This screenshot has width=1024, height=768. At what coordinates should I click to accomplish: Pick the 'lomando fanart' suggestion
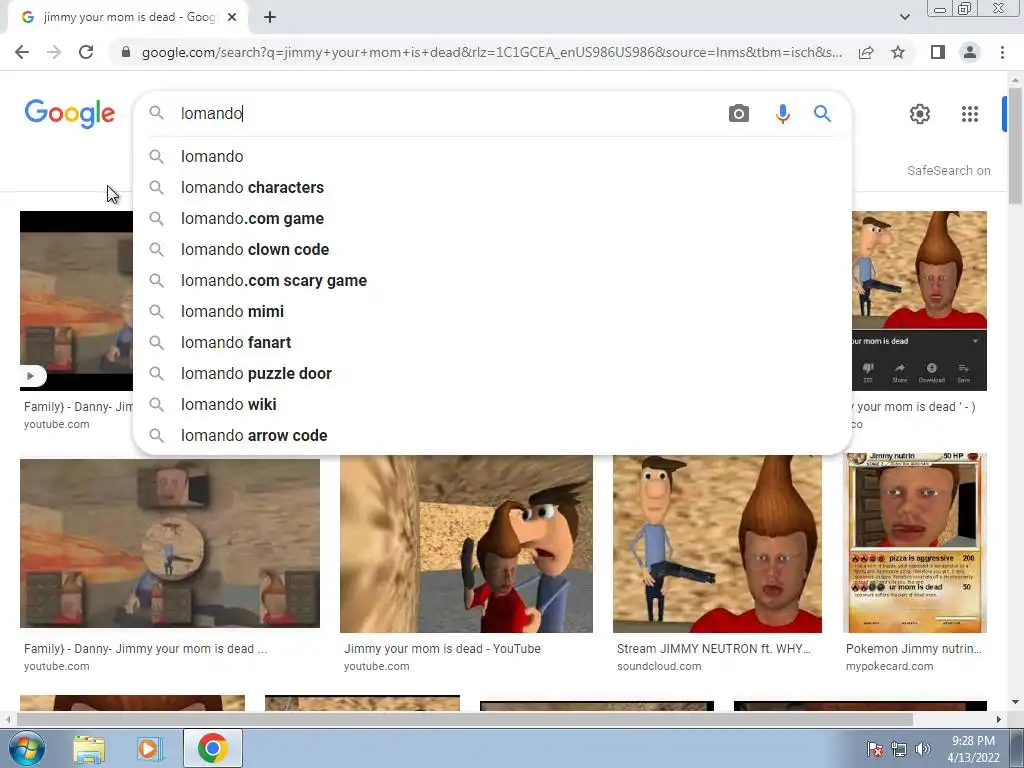[492, 343]
